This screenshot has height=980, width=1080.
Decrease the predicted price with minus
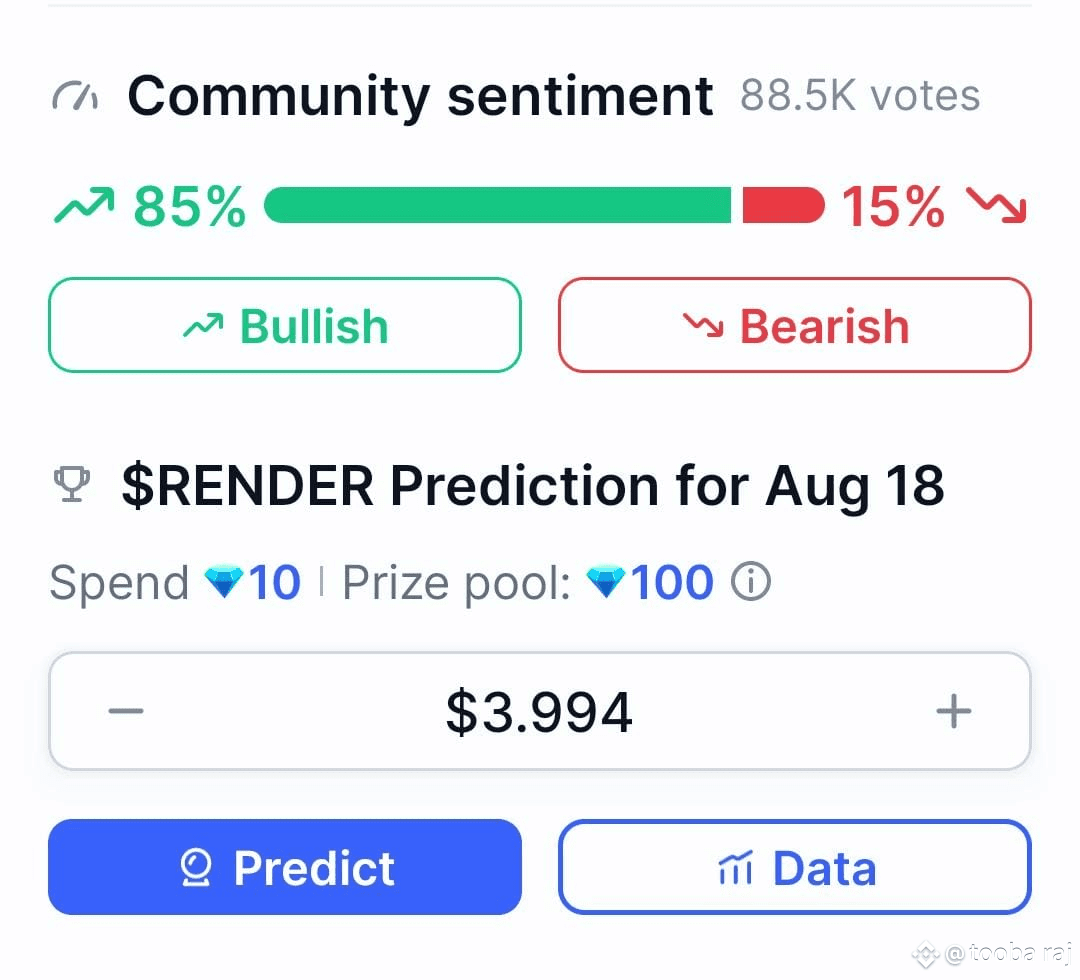coord(126,711)
